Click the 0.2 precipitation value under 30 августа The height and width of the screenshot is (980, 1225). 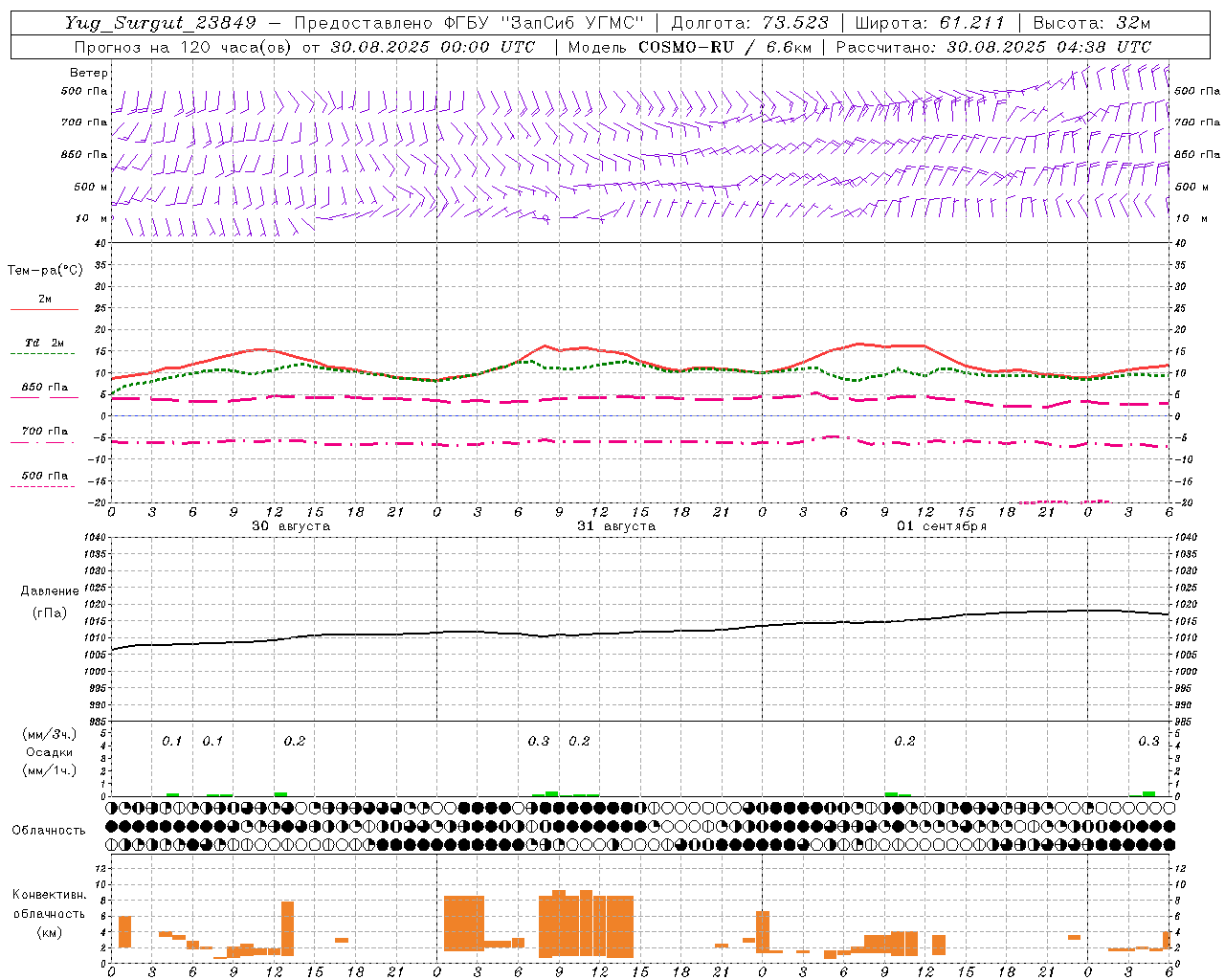point(295,741)
